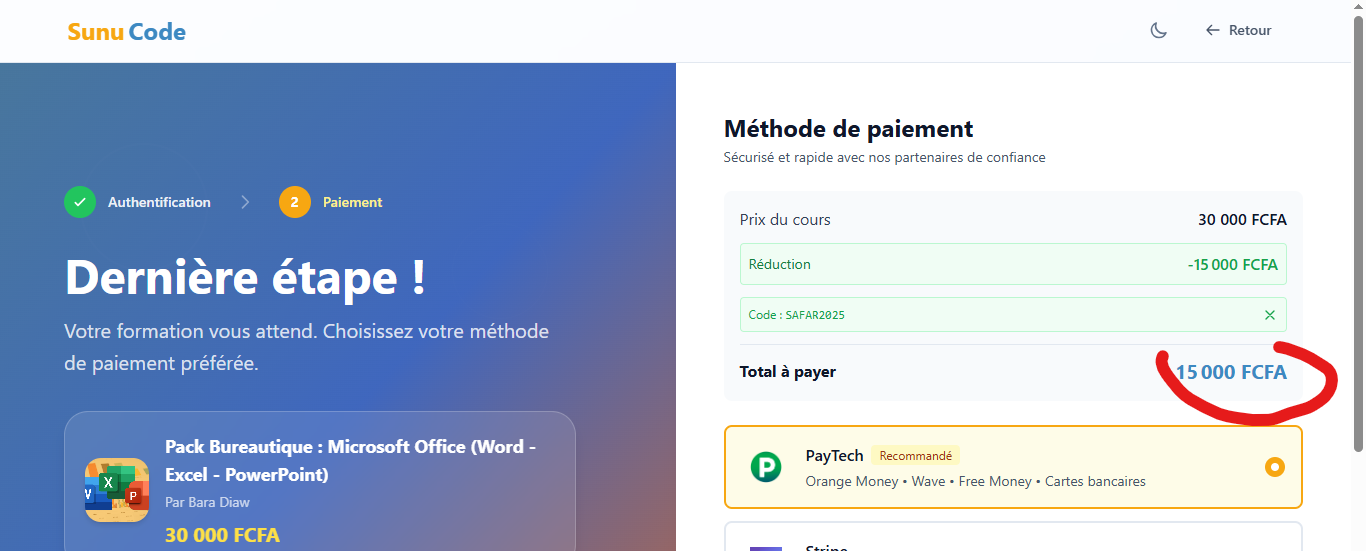Click the 15 000 FCFA total amount

point(1231,372)
